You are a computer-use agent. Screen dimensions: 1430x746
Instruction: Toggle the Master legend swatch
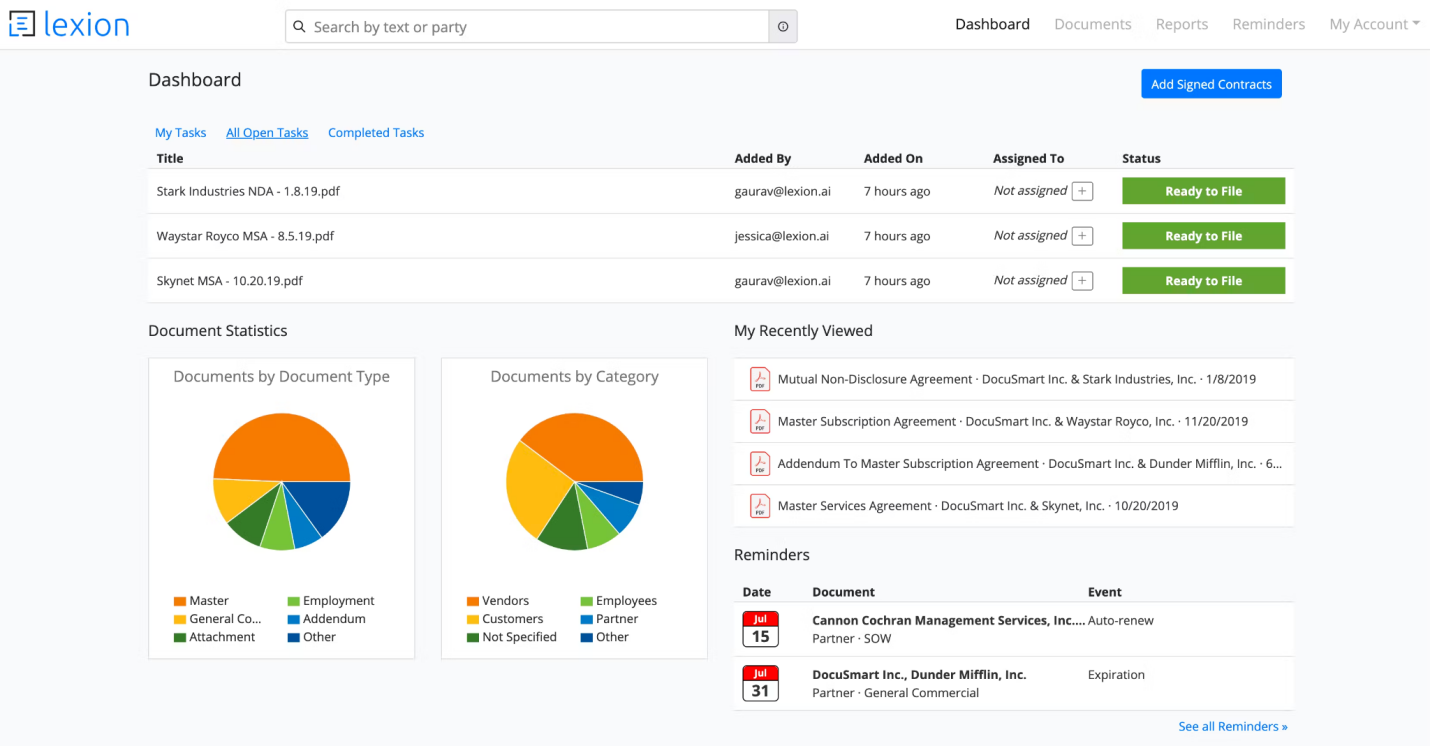click(180, 601)
